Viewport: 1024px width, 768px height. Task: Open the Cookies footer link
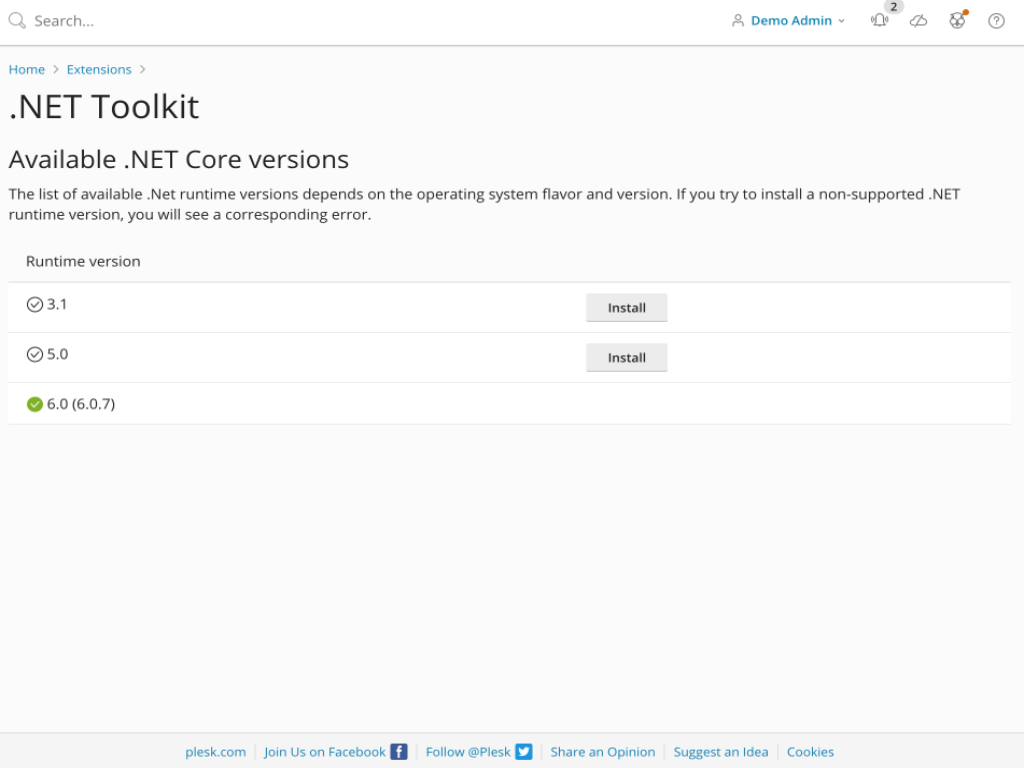tap(810, 752)
